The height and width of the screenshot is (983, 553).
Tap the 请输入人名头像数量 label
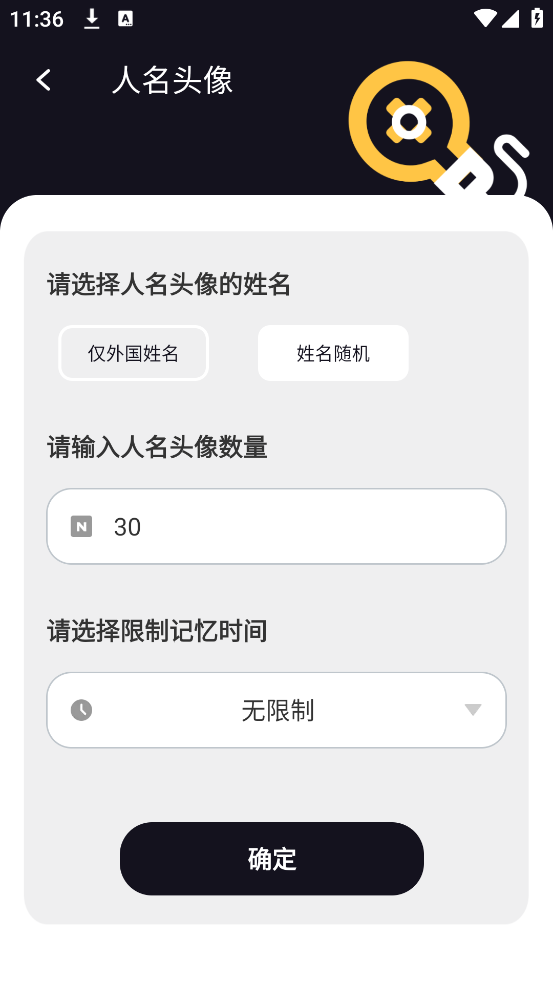click(157, 448)
